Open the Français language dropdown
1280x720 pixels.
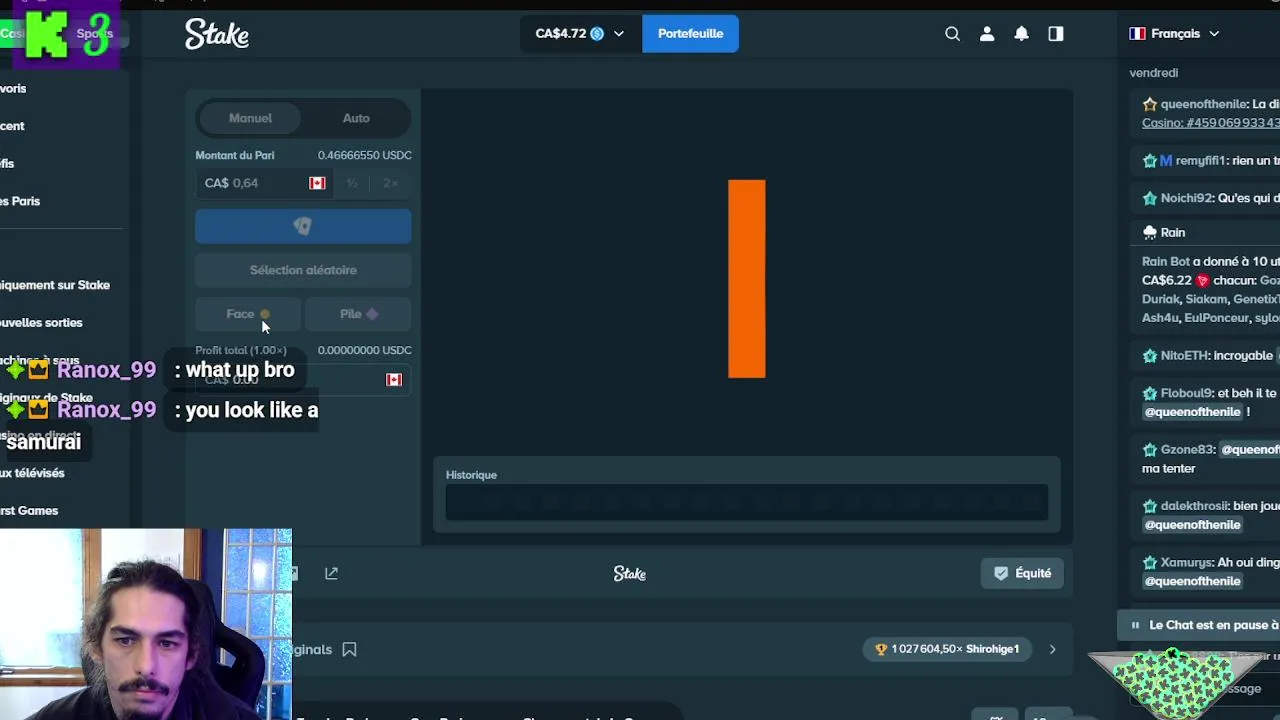(x=1175, y=34)
